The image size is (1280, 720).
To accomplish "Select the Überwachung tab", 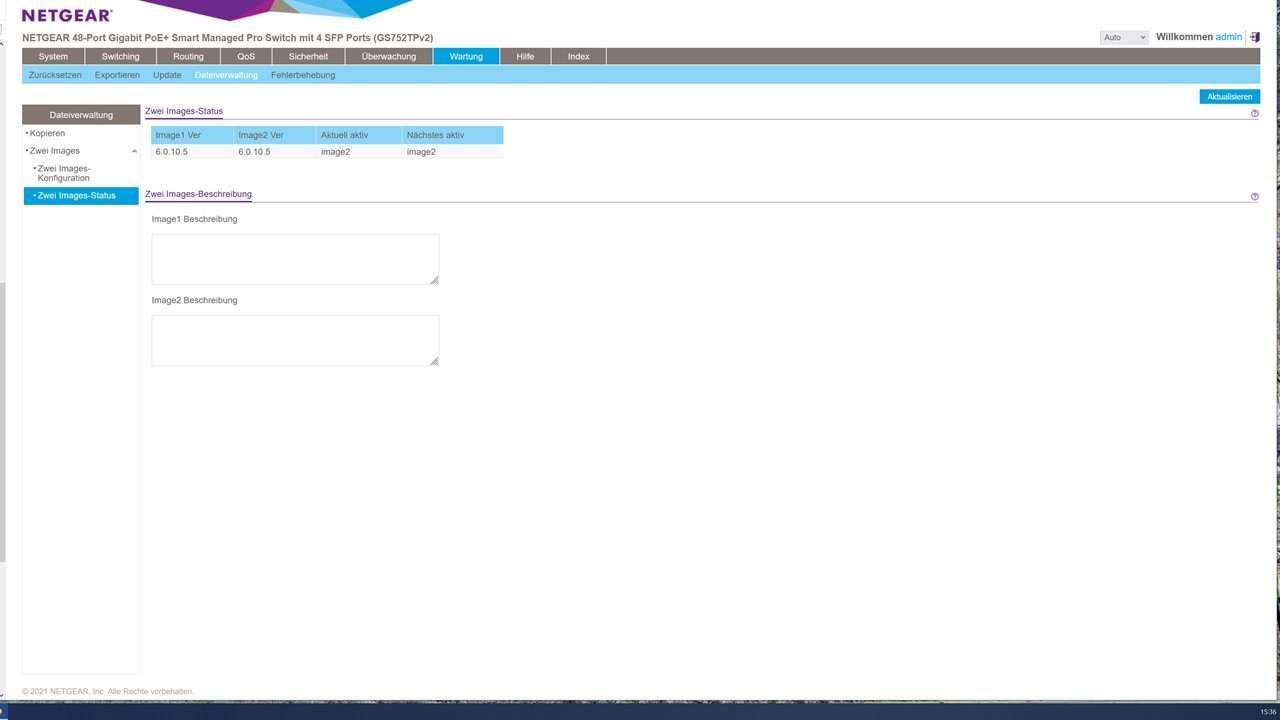I will [x=388, y=56].
